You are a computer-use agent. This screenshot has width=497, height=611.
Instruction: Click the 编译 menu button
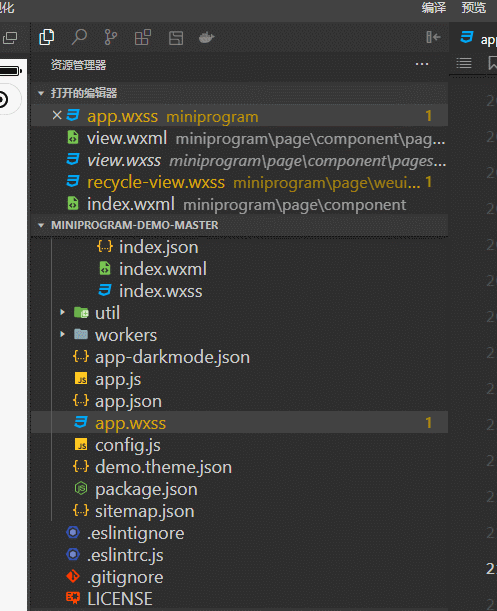434,7
